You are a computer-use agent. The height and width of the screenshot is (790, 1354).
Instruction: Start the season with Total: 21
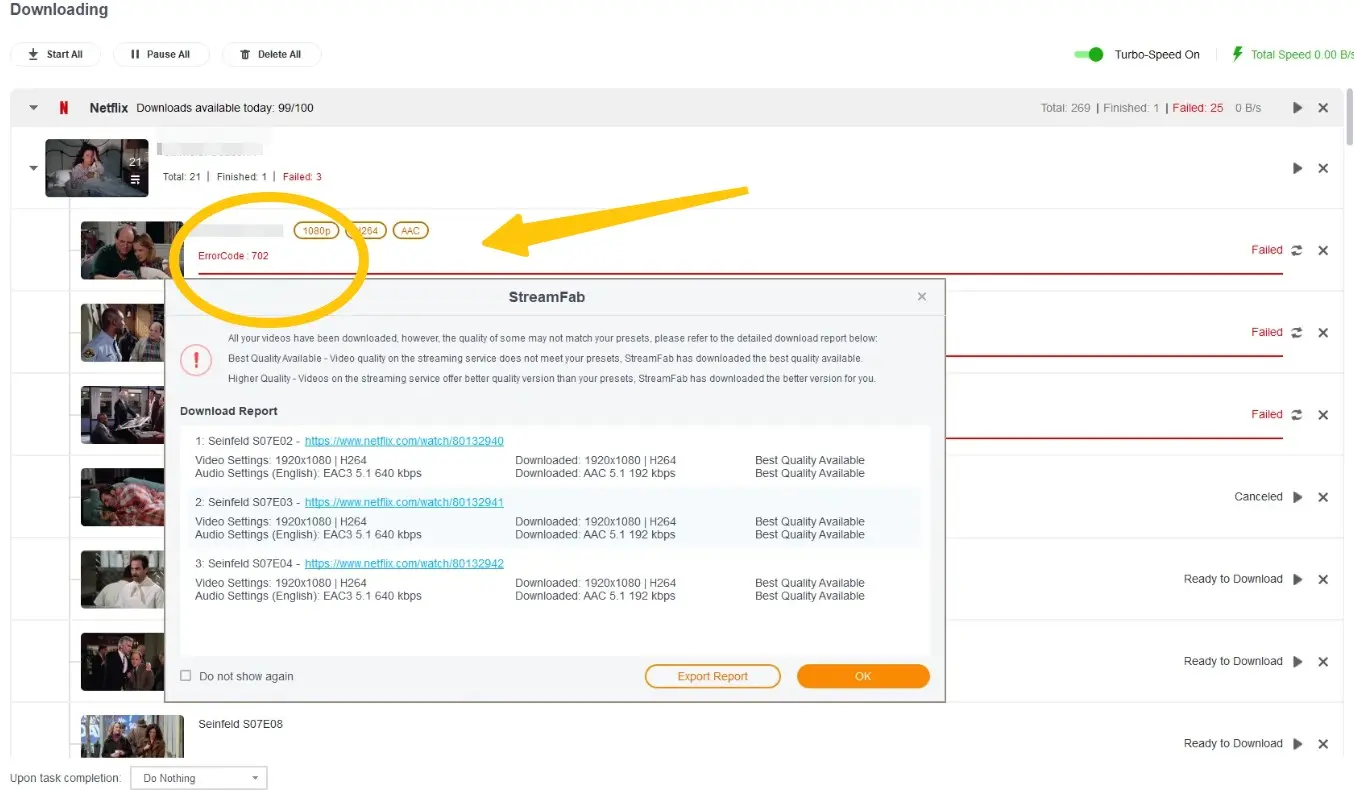coord(1297,168)
